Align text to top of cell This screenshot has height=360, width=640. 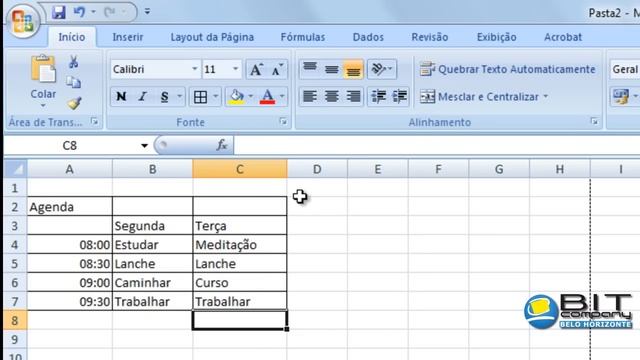click(x=310, y=69)
